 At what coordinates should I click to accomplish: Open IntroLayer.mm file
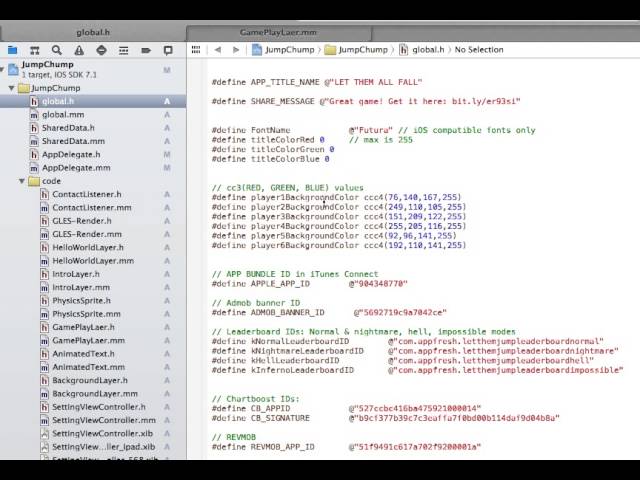coord(81,287)
